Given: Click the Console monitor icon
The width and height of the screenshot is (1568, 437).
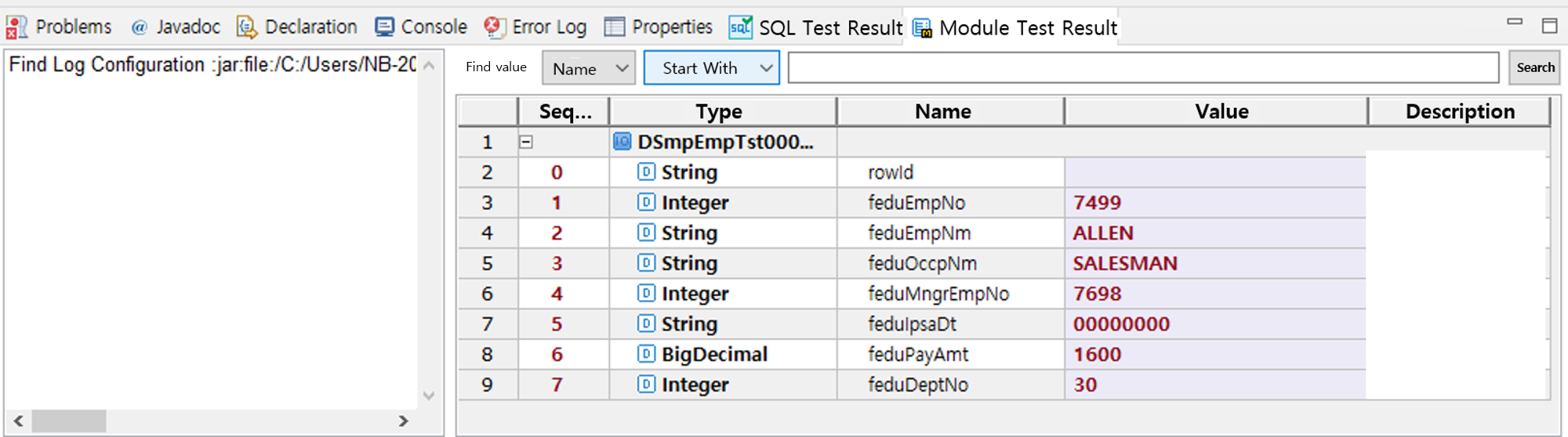Looking at the screenshot, I should coord(384,27).
